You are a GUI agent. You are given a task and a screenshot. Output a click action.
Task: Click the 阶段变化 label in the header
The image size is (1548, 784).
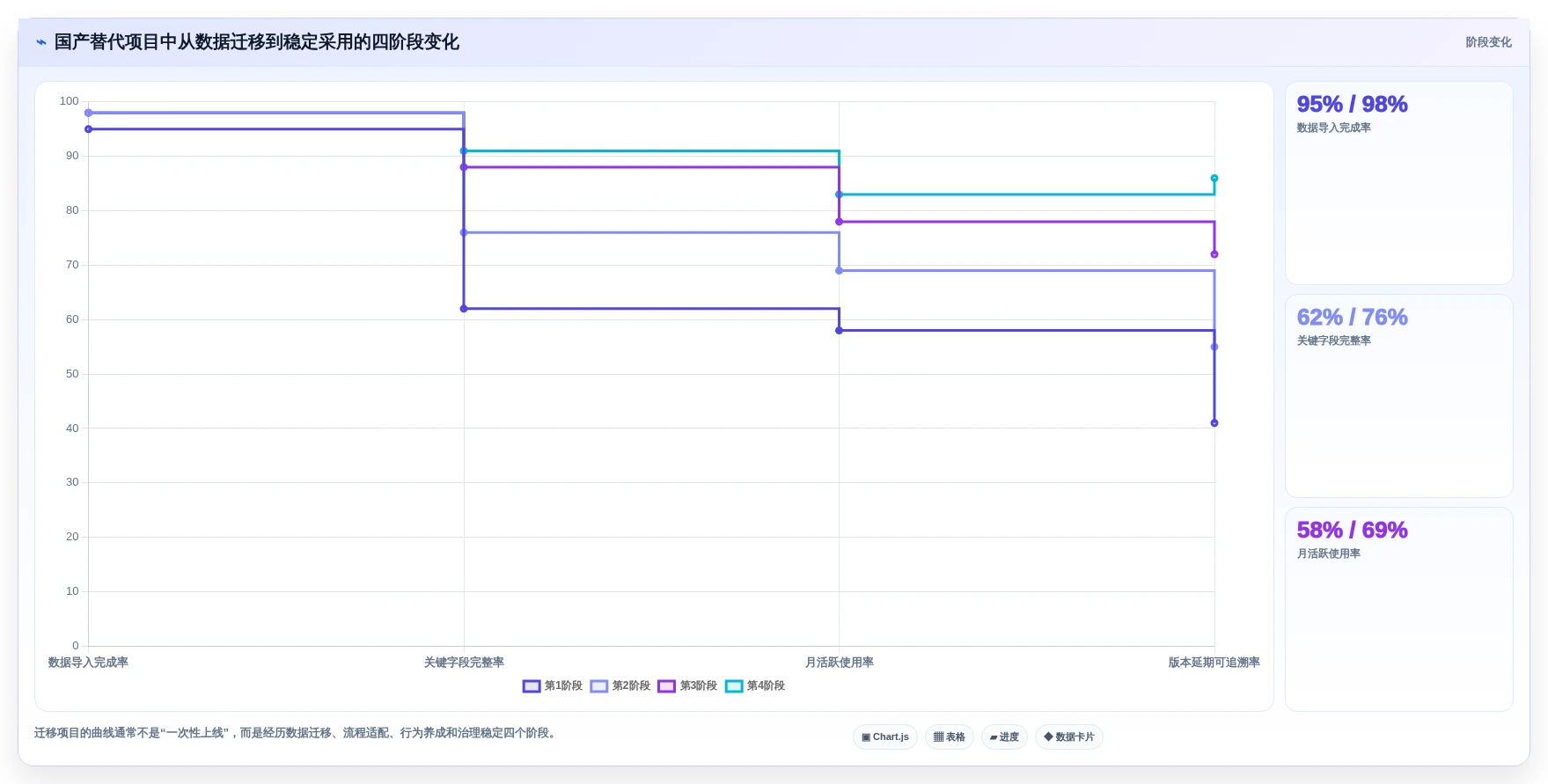[1488, 42]
